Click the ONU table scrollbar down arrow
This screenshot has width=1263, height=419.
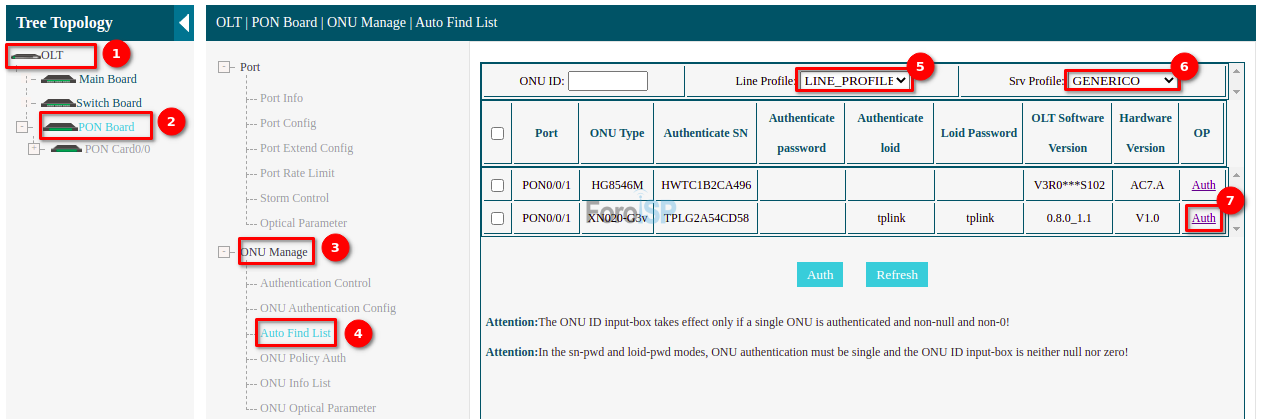pyautogui.click(x=1236, y=228)
